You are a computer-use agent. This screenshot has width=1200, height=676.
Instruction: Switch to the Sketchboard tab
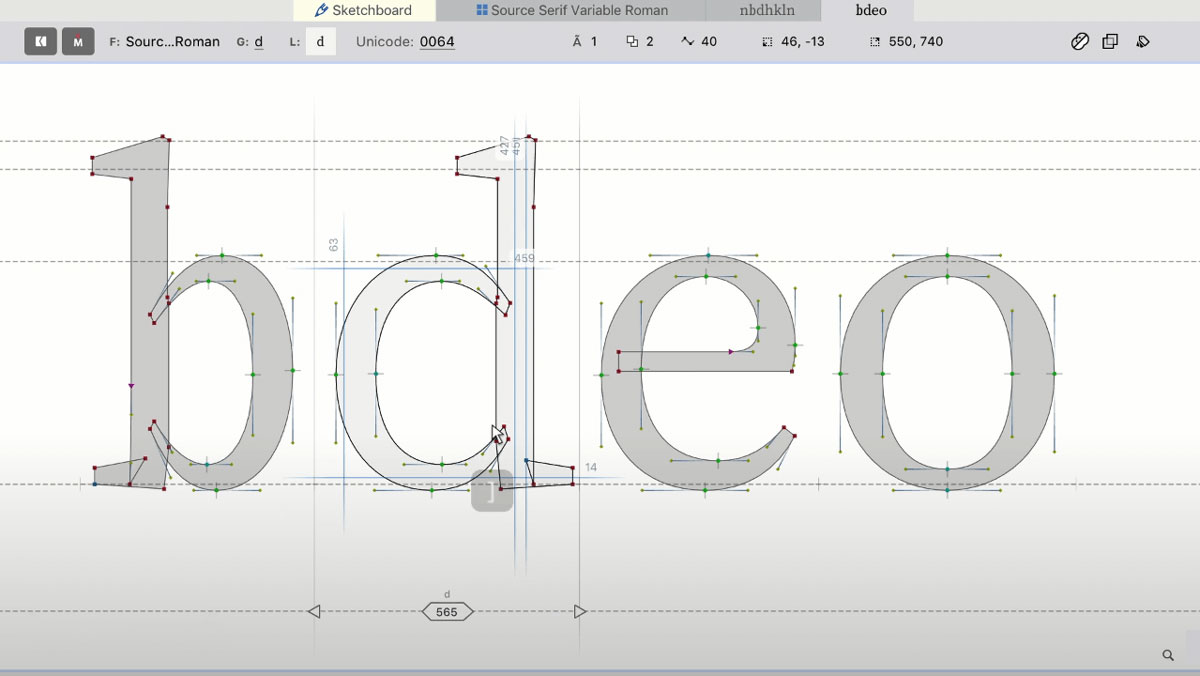(364, 11)
